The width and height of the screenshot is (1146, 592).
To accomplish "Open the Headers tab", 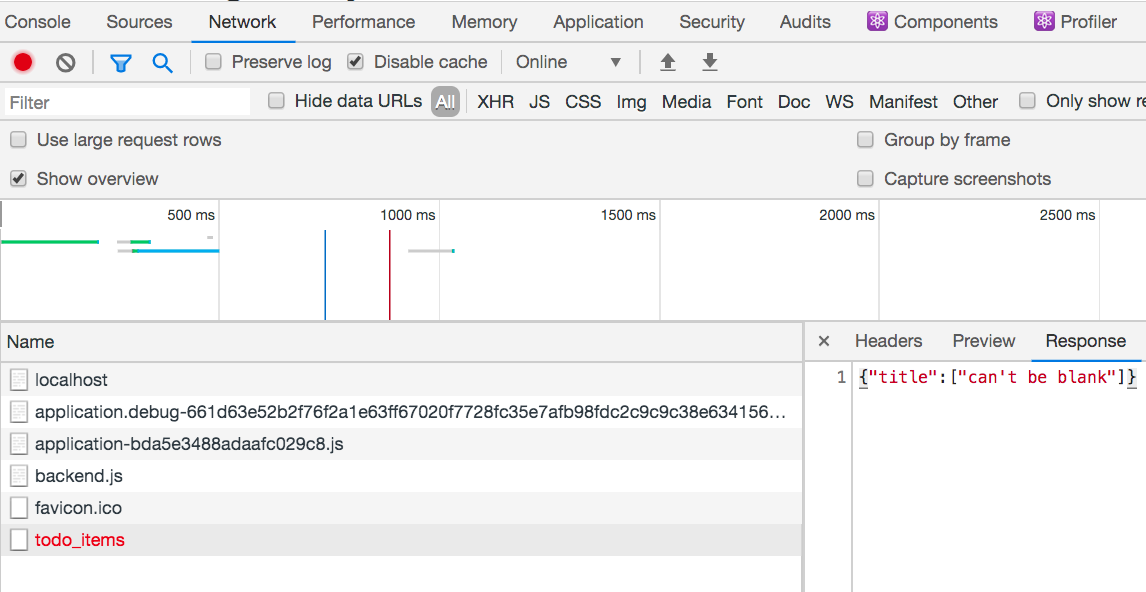I will (x=888, y=341).
